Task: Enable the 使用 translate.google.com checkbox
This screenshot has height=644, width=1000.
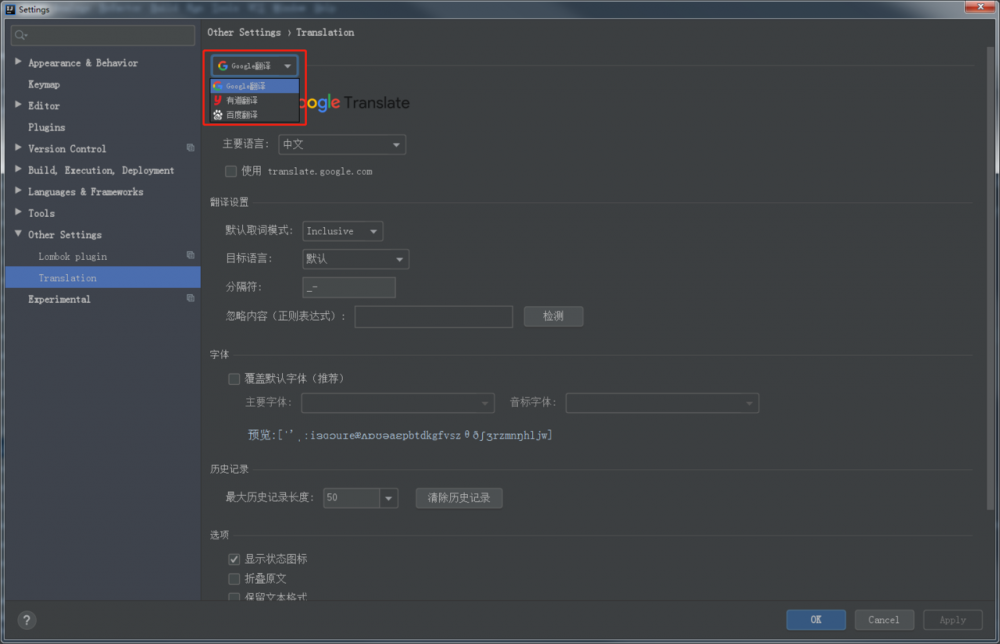Action: tap(231, 170)
